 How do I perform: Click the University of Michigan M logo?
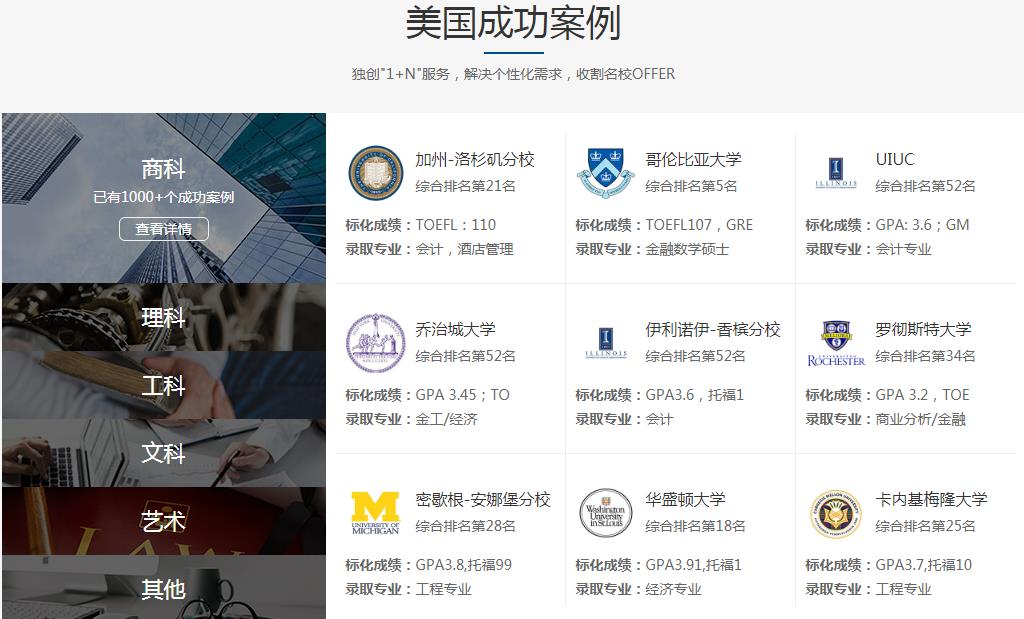pos(376,513)
